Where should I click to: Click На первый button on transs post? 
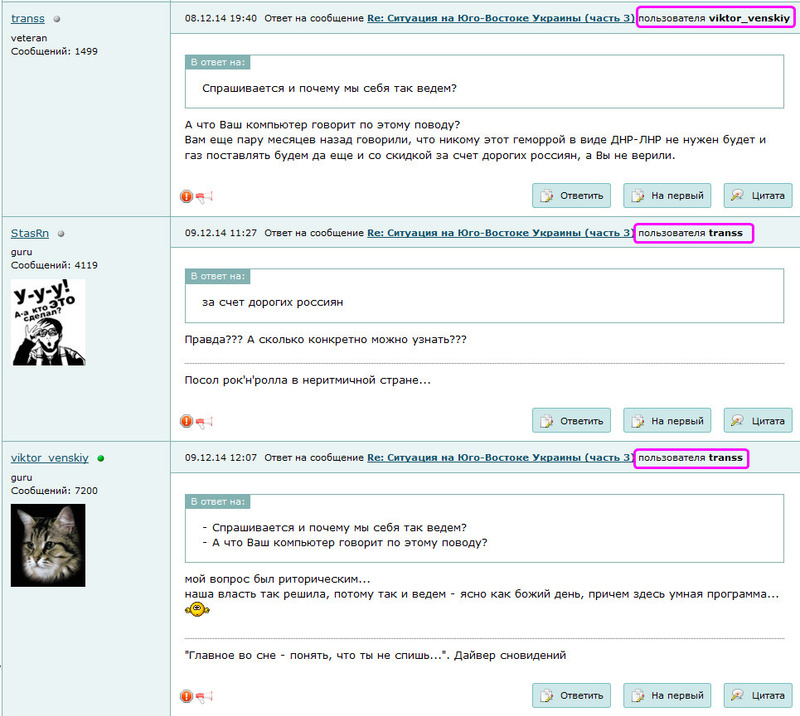coord(667,195)
